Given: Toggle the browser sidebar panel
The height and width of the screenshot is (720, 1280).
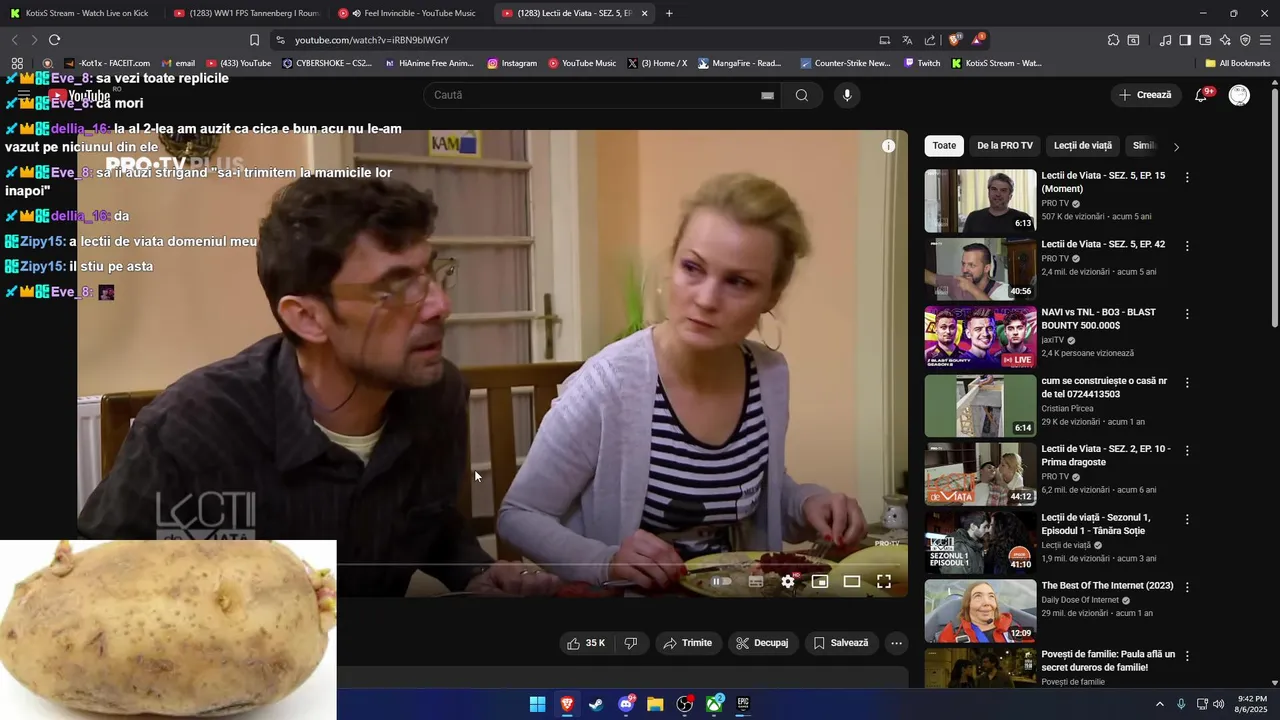Looking at the screenshot, I should point(1185,40).
